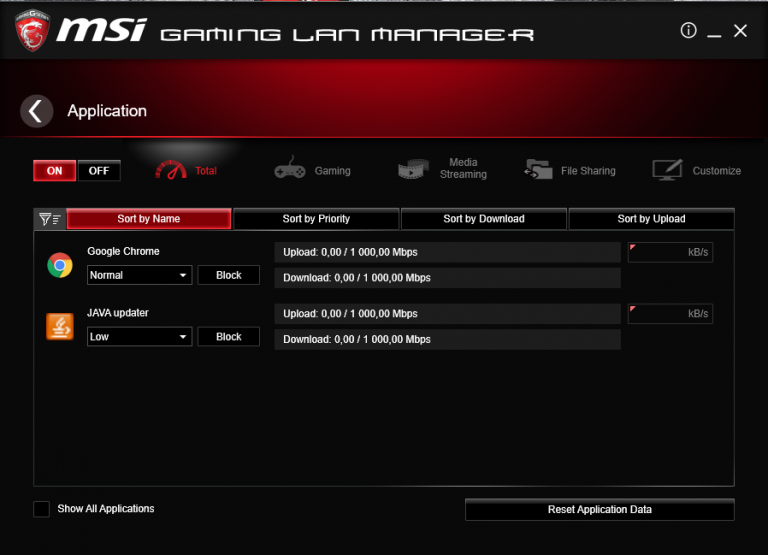
Task: Select the Gaming mode label
Action: (333, 171)
